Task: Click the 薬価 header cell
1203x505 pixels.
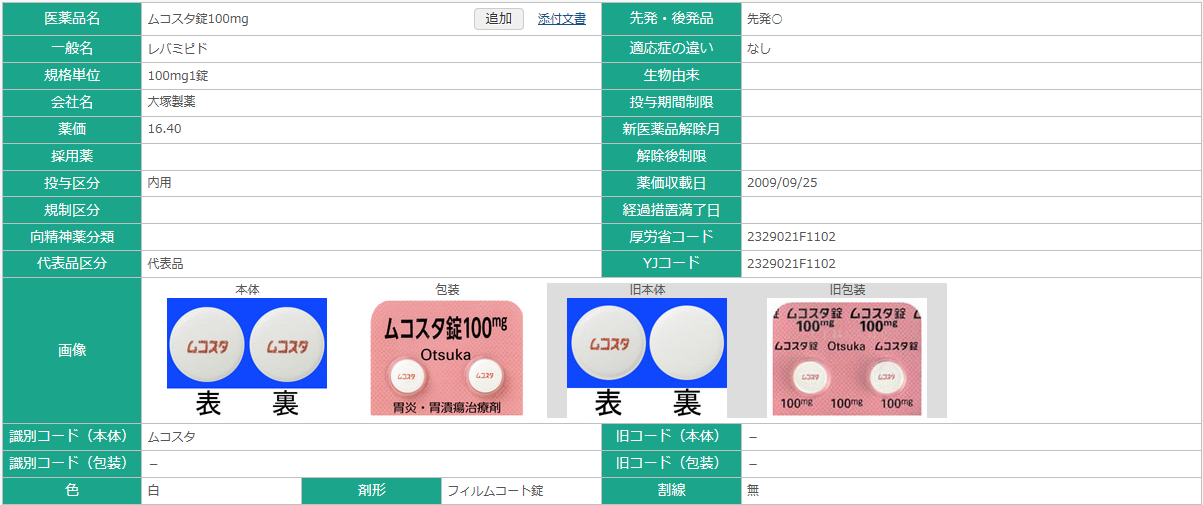Action: (72, 129)
